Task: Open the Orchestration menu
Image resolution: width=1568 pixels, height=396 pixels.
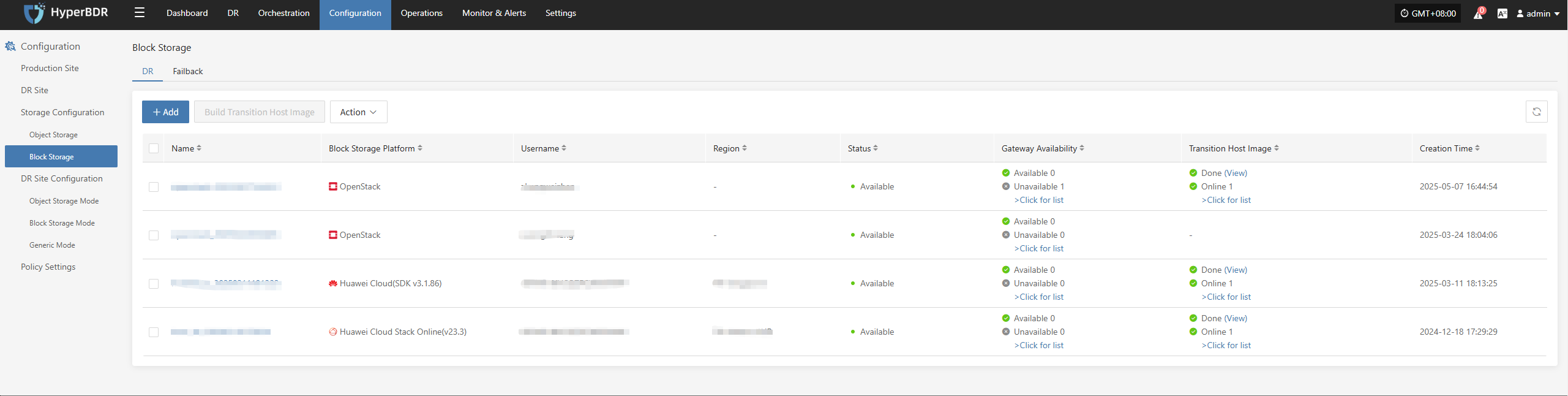Action: click(283, 13)
